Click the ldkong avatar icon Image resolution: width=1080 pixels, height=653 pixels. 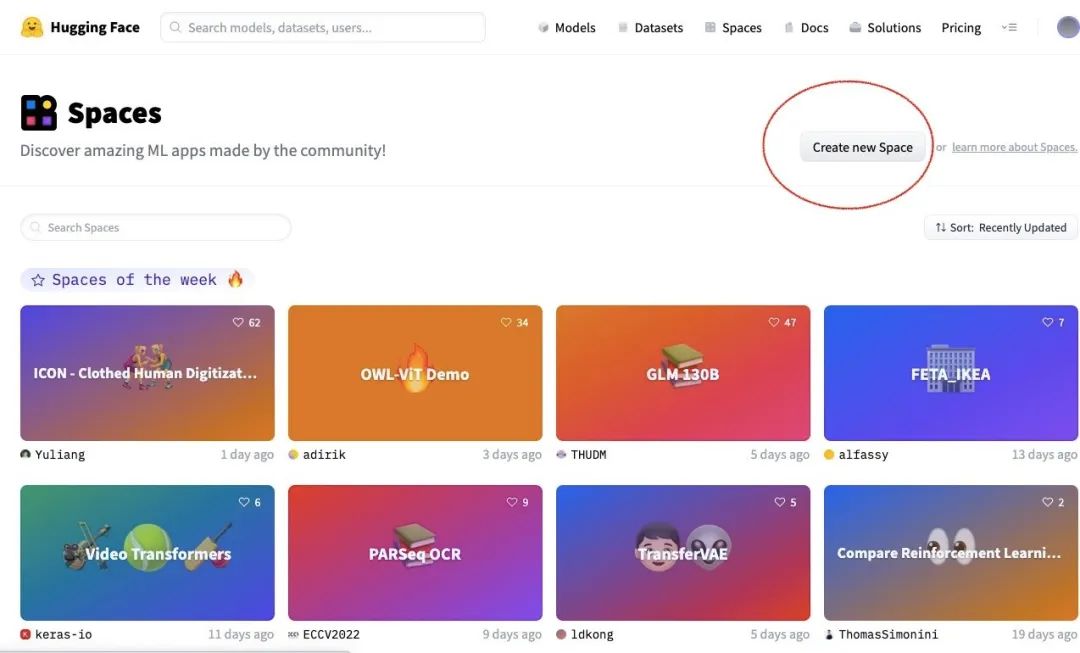[561, 634]
